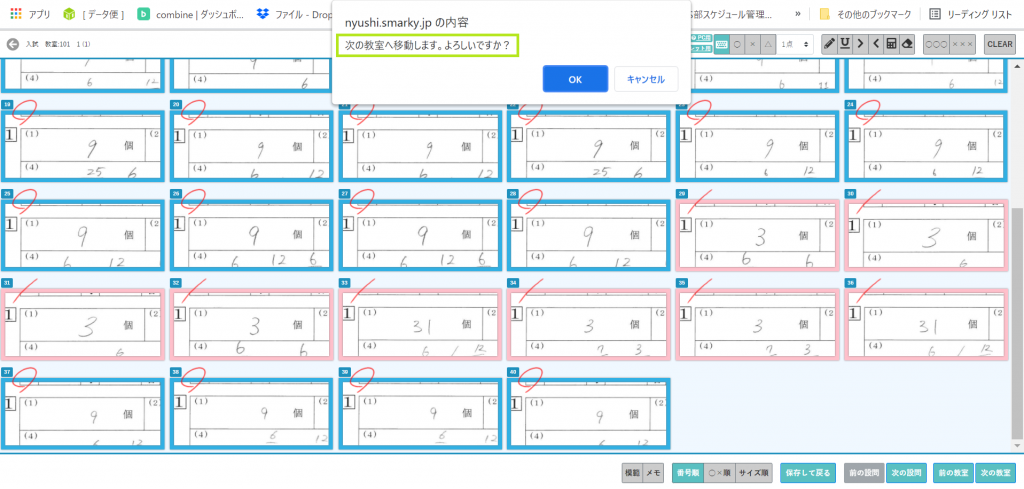Go to 前の設問
Viewport: 1024px width, 489px height.
click(x=865, y=473)
